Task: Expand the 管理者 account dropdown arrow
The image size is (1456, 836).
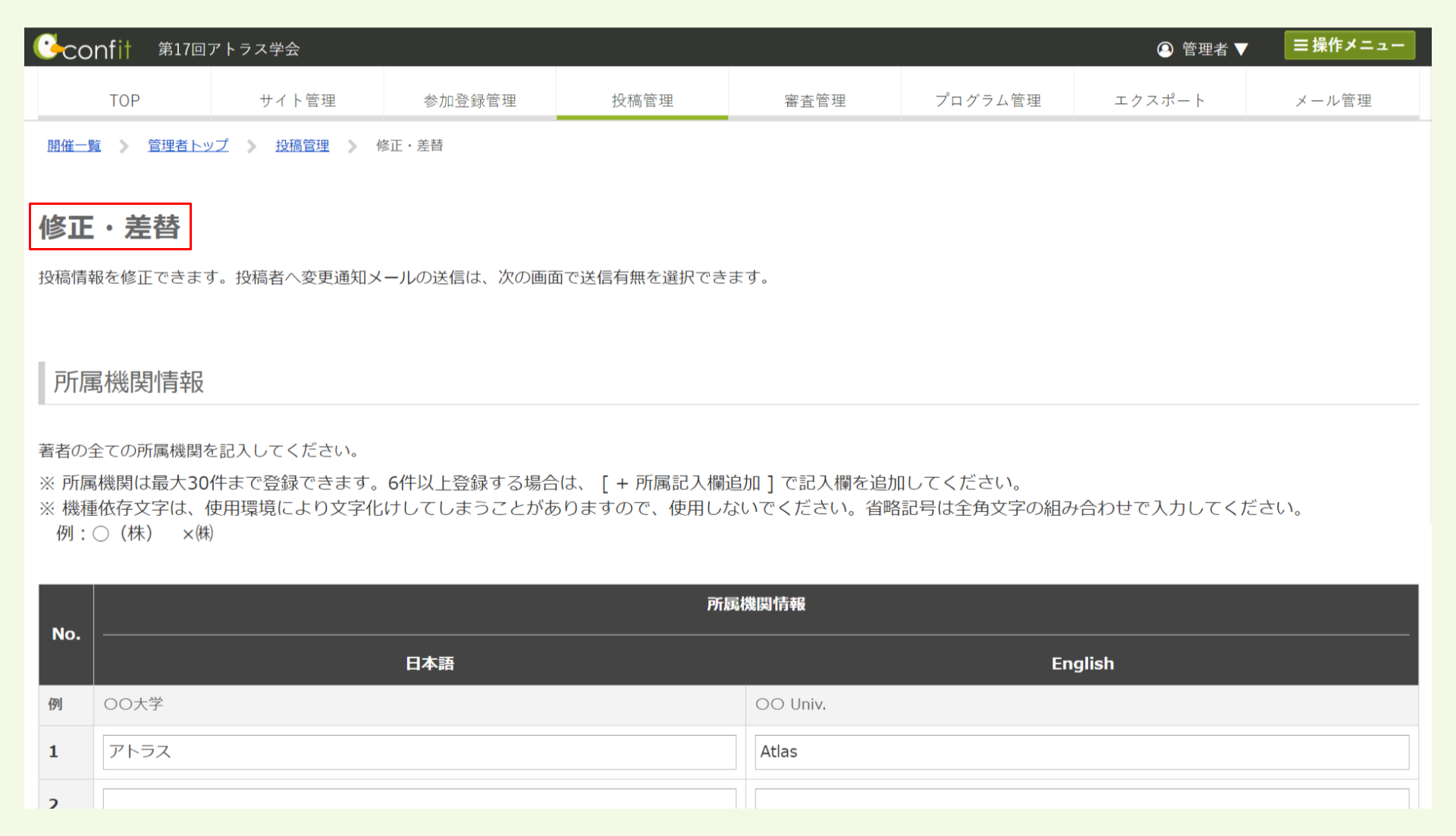Action: [1241, 49]
